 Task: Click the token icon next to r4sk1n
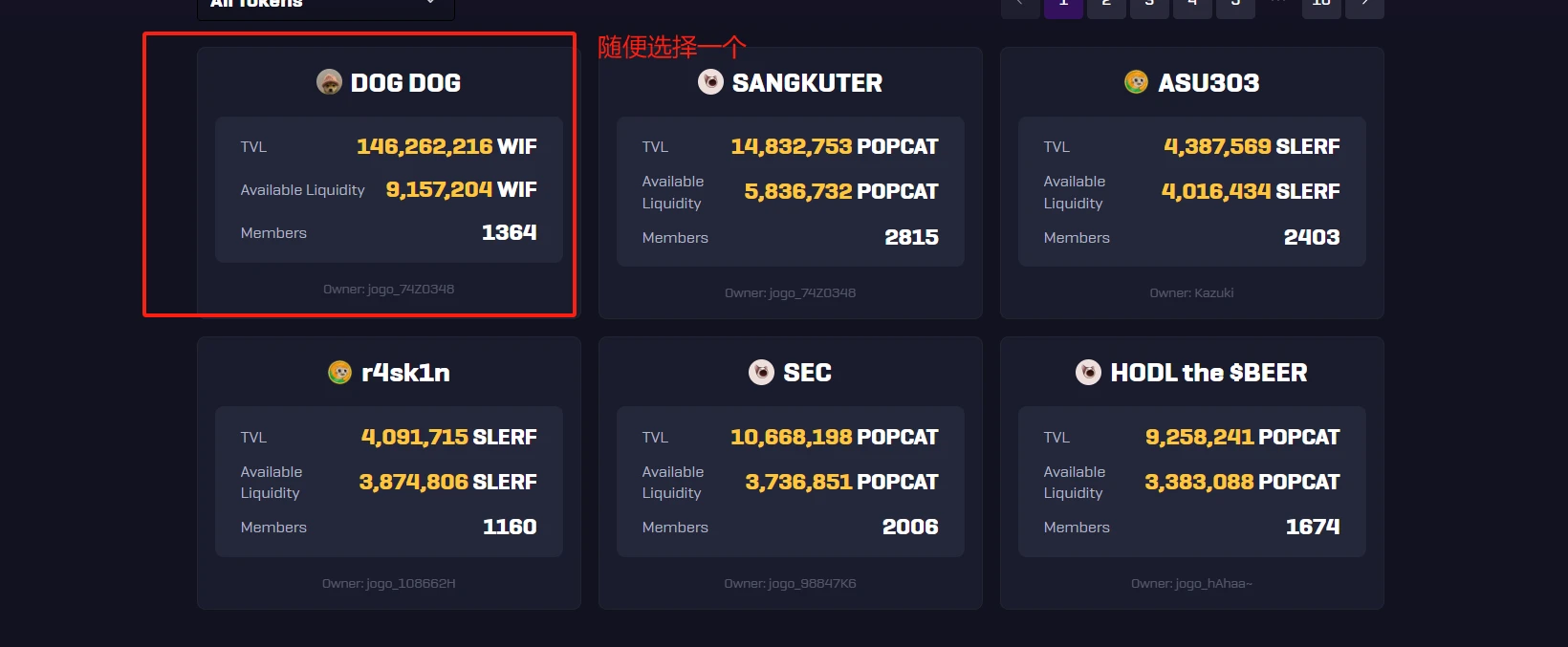tap(339, 372)
